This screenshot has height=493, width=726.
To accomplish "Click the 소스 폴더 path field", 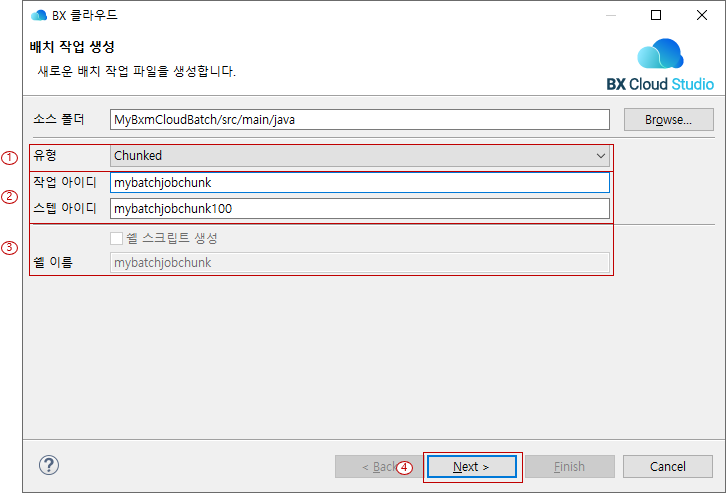I will point(360,120).
